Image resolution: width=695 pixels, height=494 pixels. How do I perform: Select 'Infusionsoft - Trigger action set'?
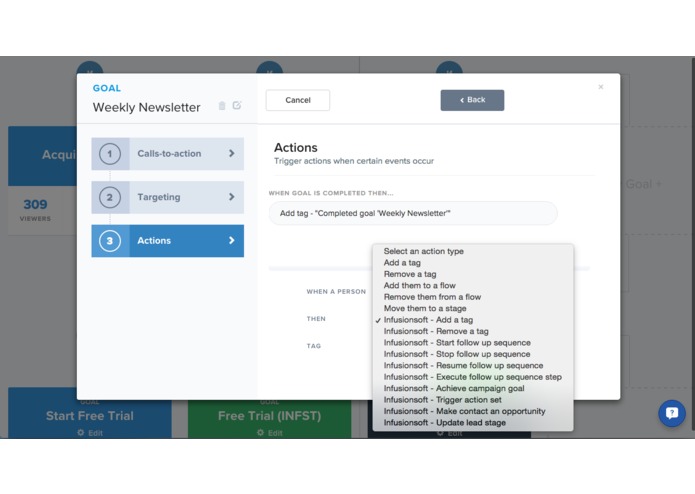pos(473,400)
